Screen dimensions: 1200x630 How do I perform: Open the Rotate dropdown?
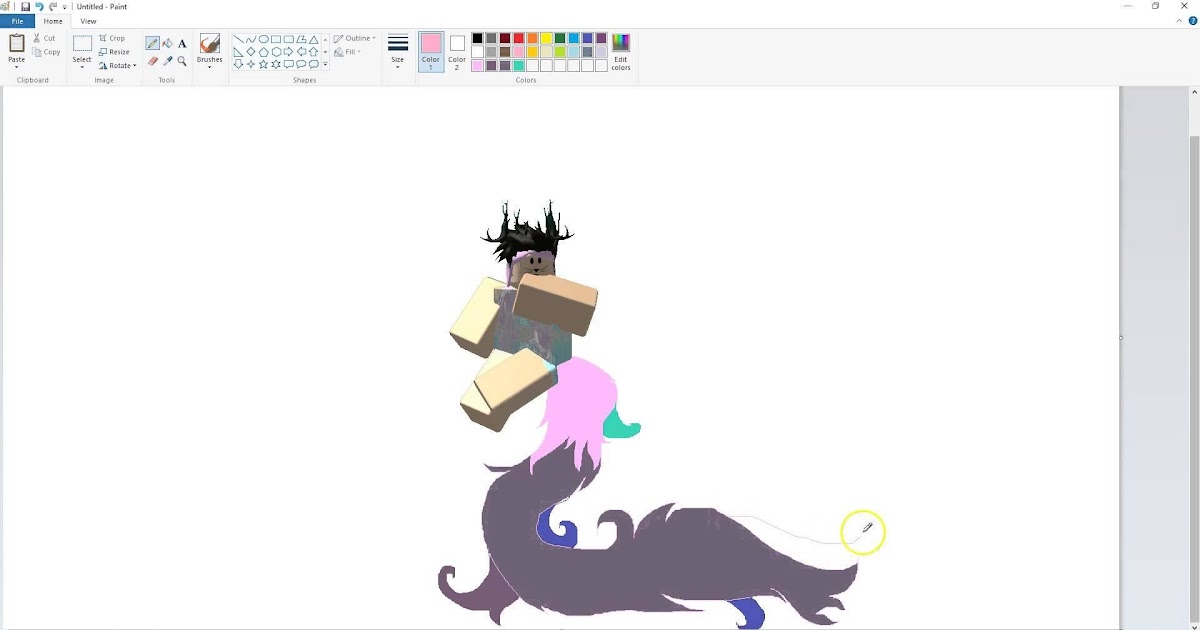click(x=117, y=66)
